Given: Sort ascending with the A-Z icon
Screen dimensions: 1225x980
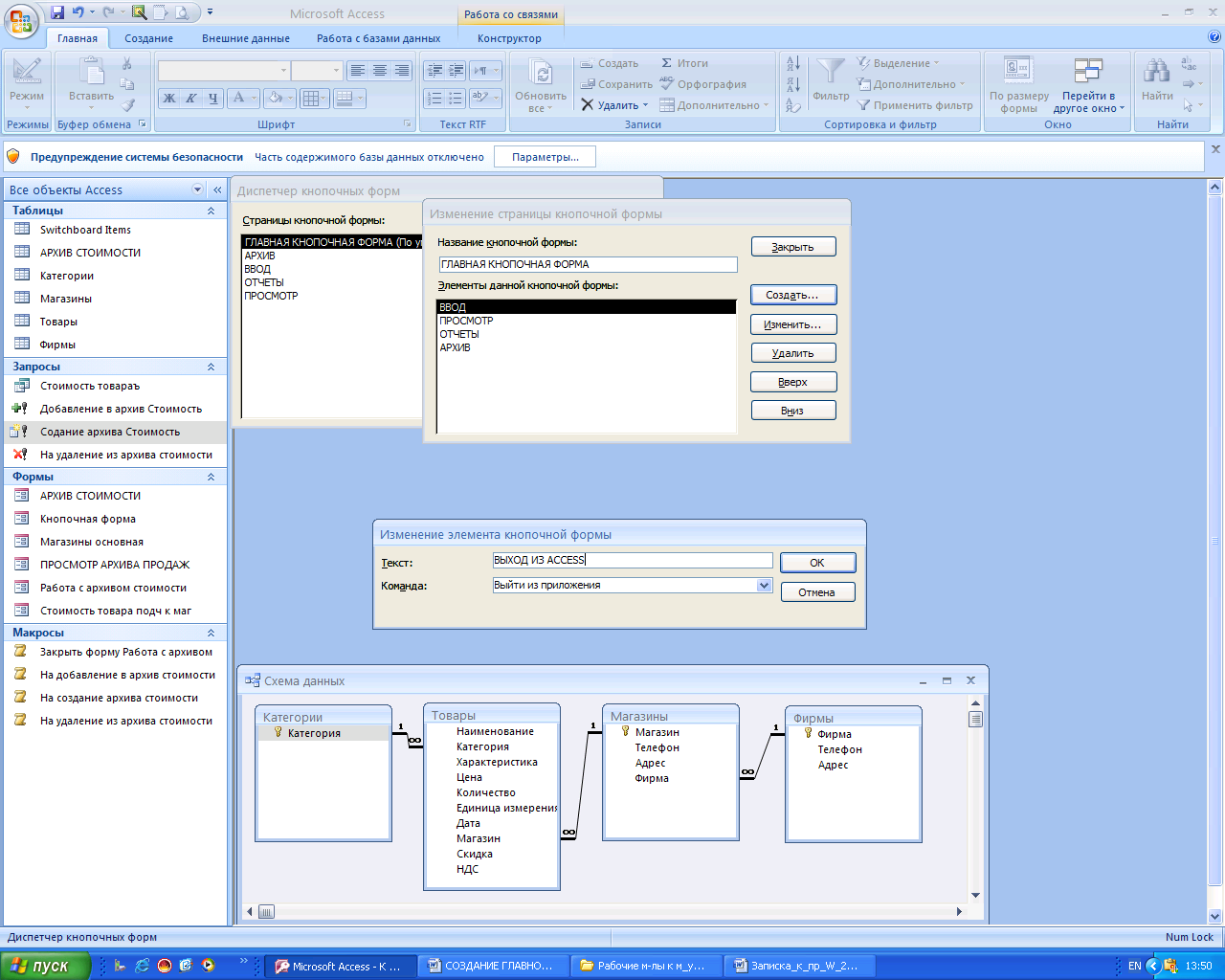Looking at the screenshot, I should pos(793,63).
